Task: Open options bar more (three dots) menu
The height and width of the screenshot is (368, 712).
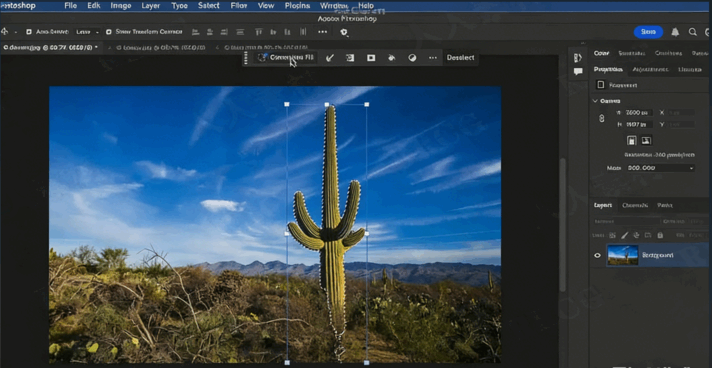Action: tap(322, 32)
